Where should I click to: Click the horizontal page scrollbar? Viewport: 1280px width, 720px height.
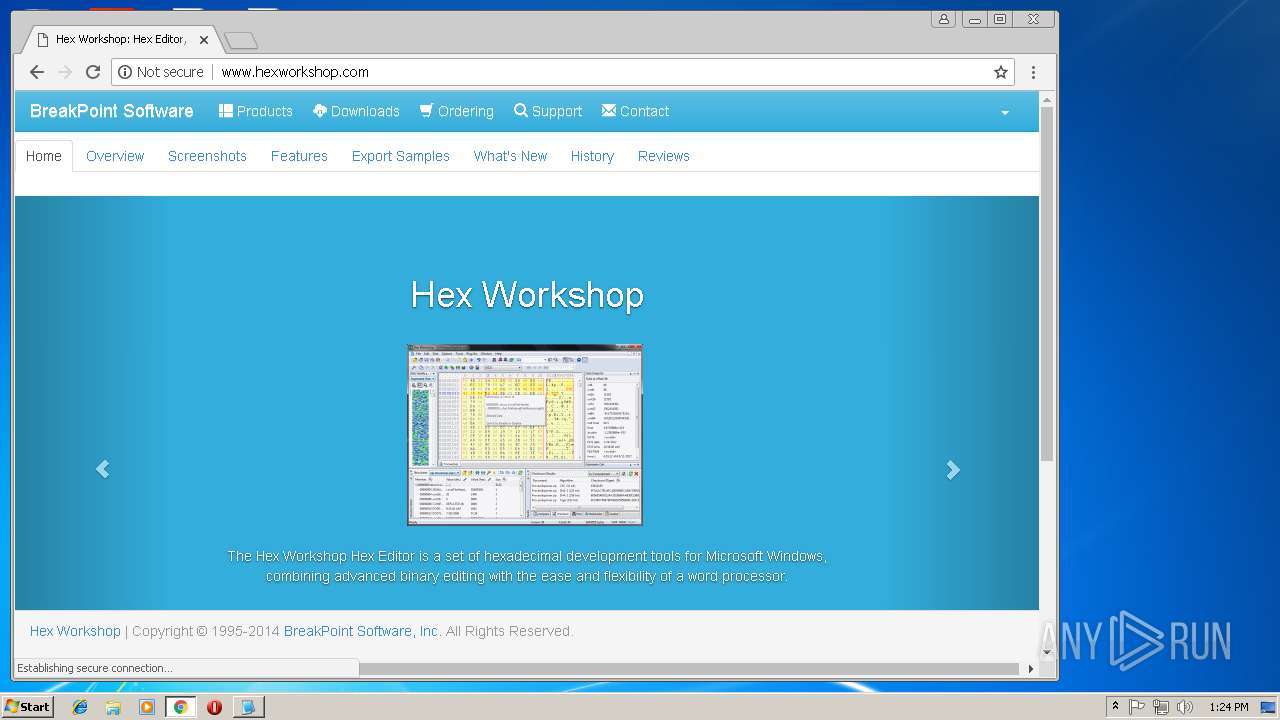pos(690,668)
